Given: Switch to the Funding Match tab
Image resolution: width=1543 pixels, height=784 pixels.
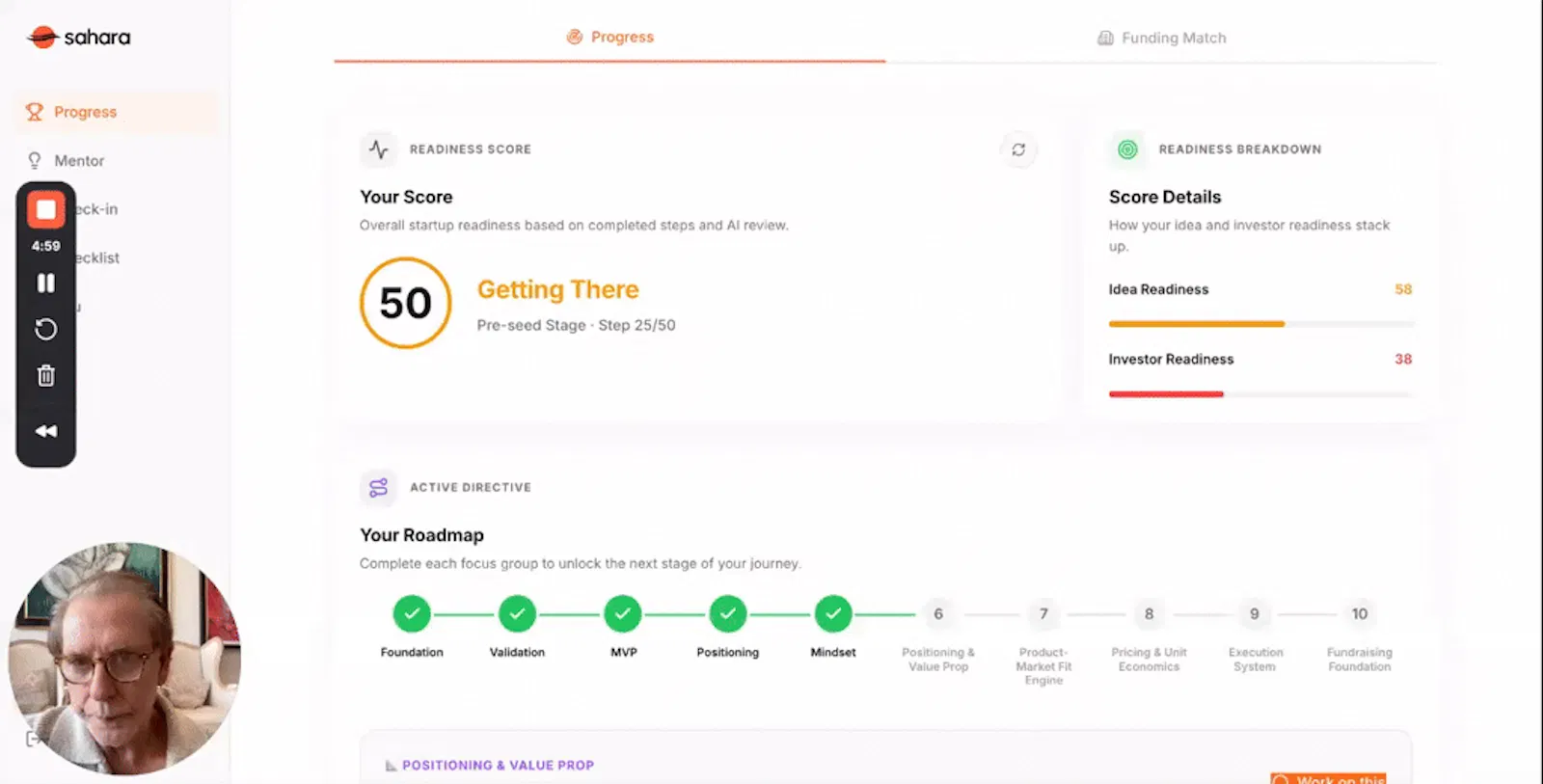Looking at the screenshot, I should click(1161, 38).
